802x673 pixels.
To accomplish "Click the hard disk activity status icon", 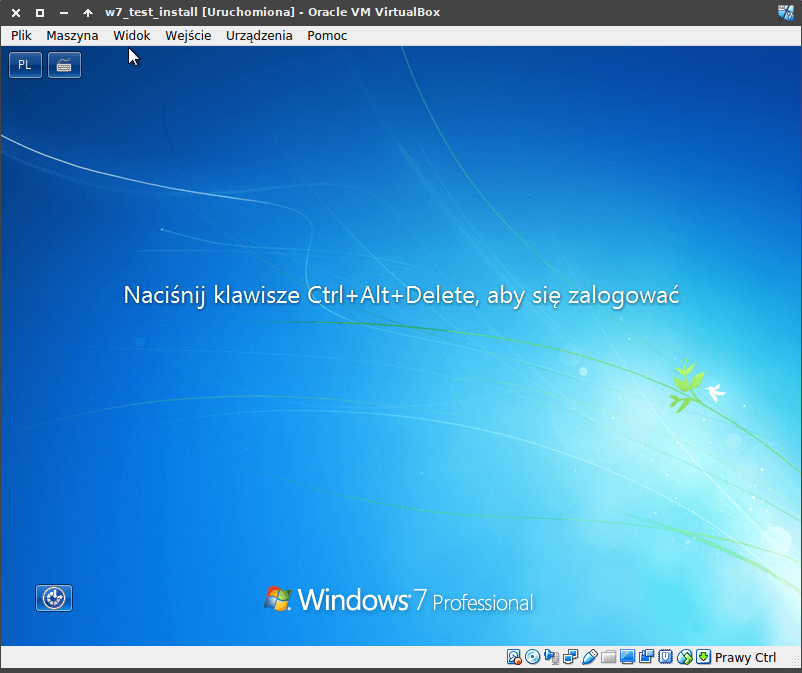I will pyautogui.click(x=514, y=657).
